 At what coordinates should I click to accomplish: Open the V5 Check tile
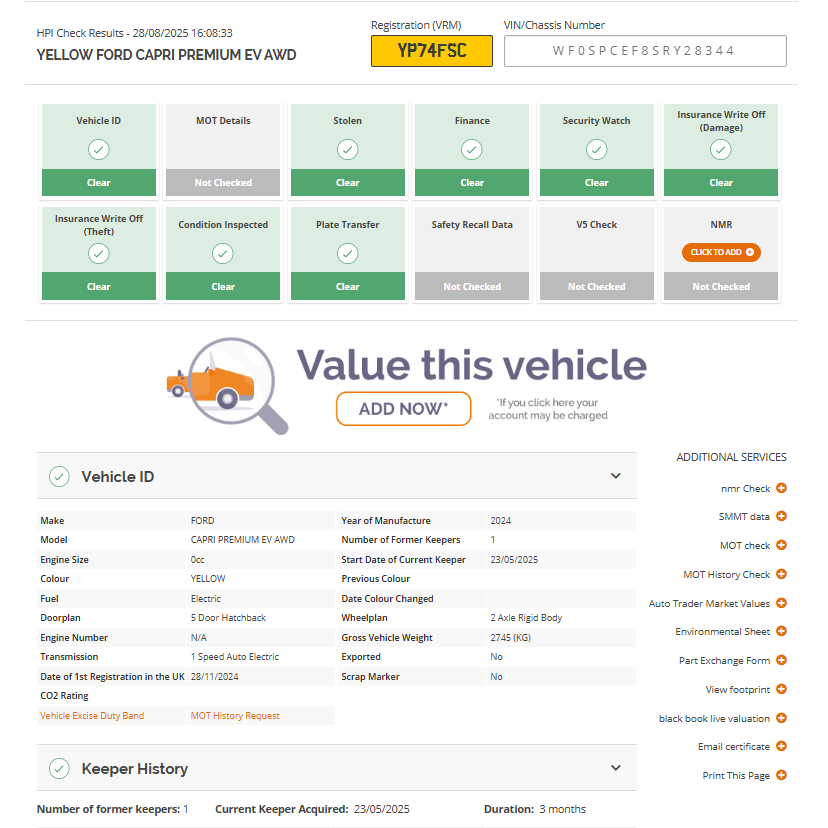click(x=597, y=253)
